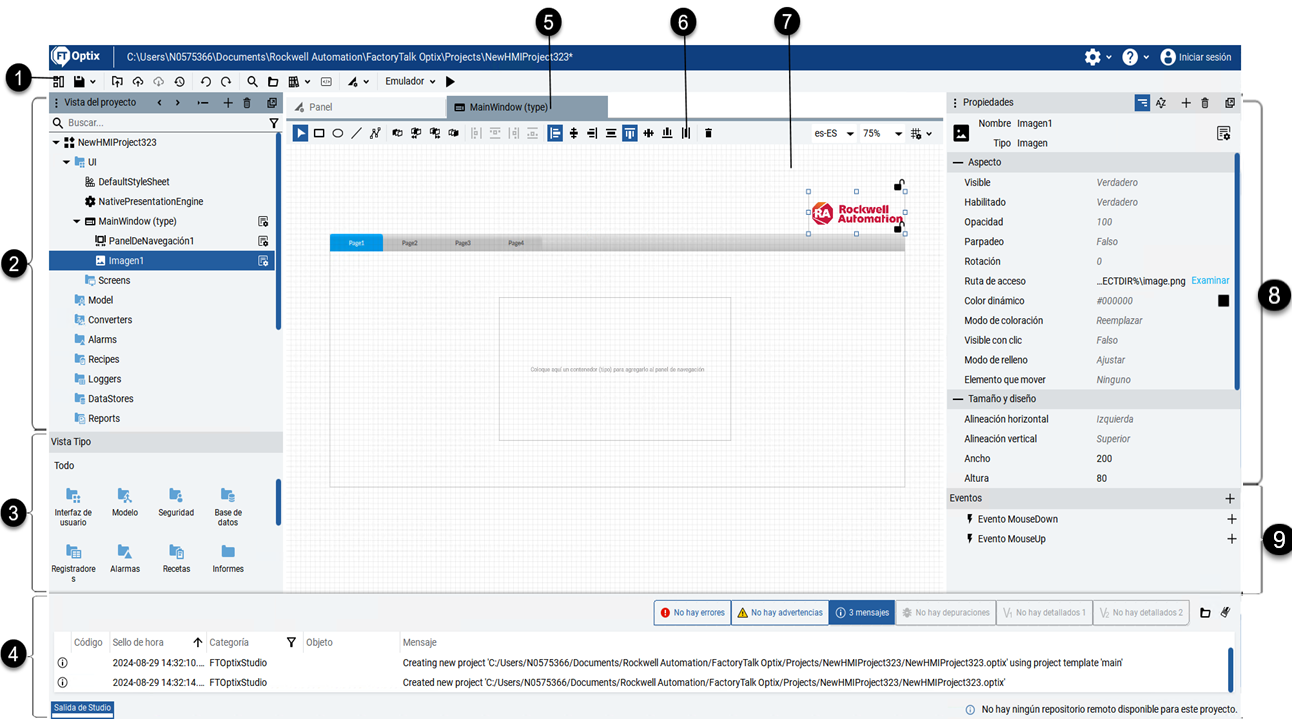Select the Page3 tab on the canvas

[463, 243]
